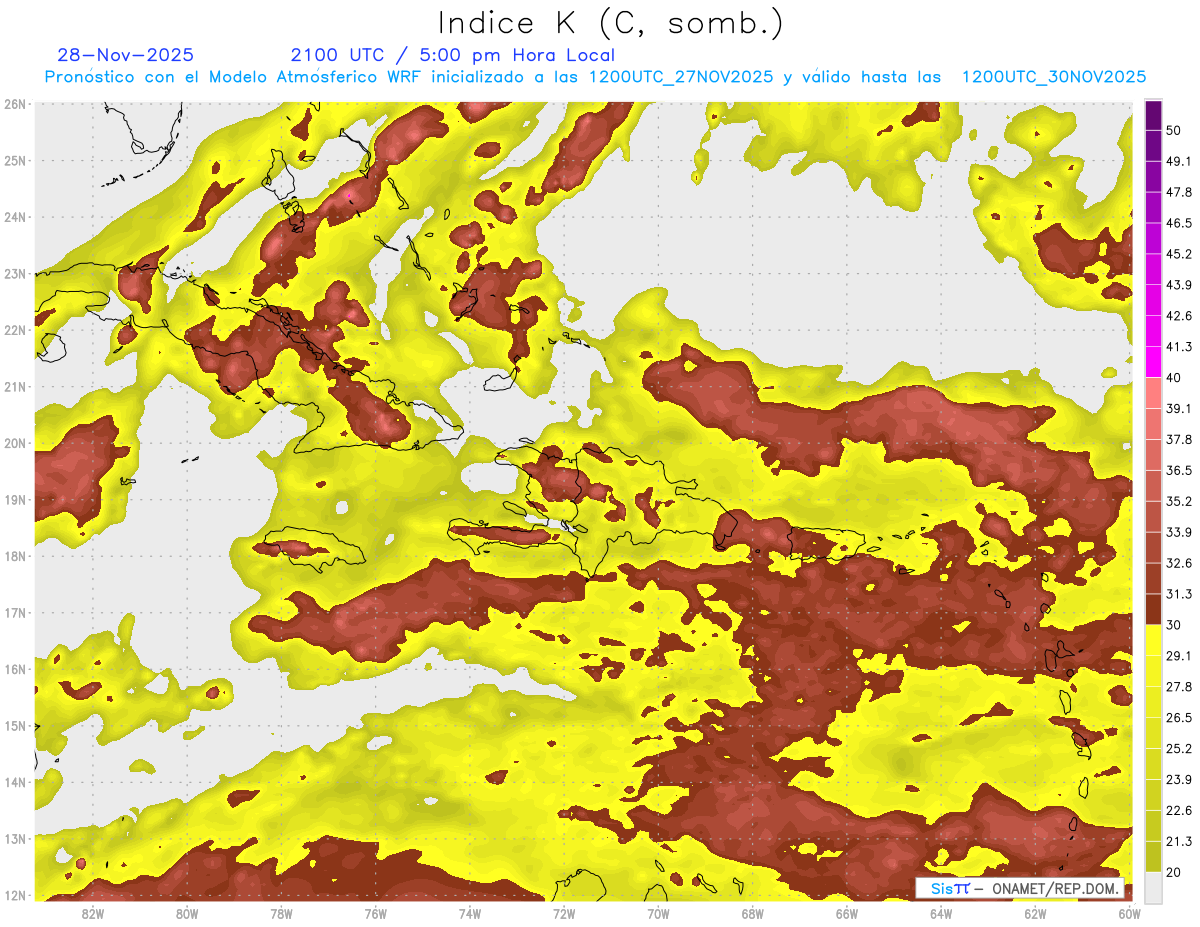Click the colorbar value 33.9

click(x=1179, y=532)
